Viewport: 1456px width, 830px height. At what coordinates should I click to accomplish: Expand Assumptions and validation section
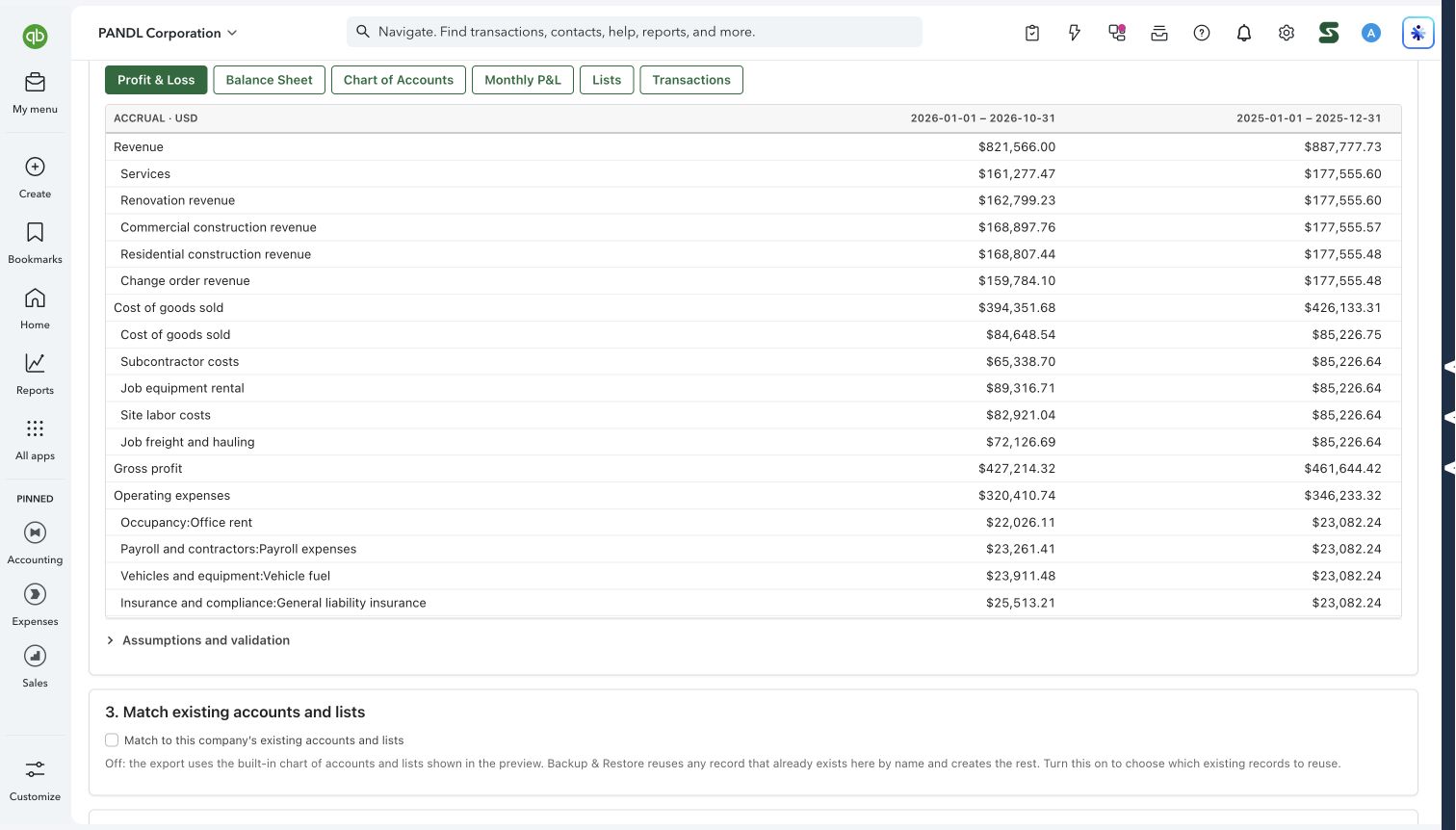197,640
